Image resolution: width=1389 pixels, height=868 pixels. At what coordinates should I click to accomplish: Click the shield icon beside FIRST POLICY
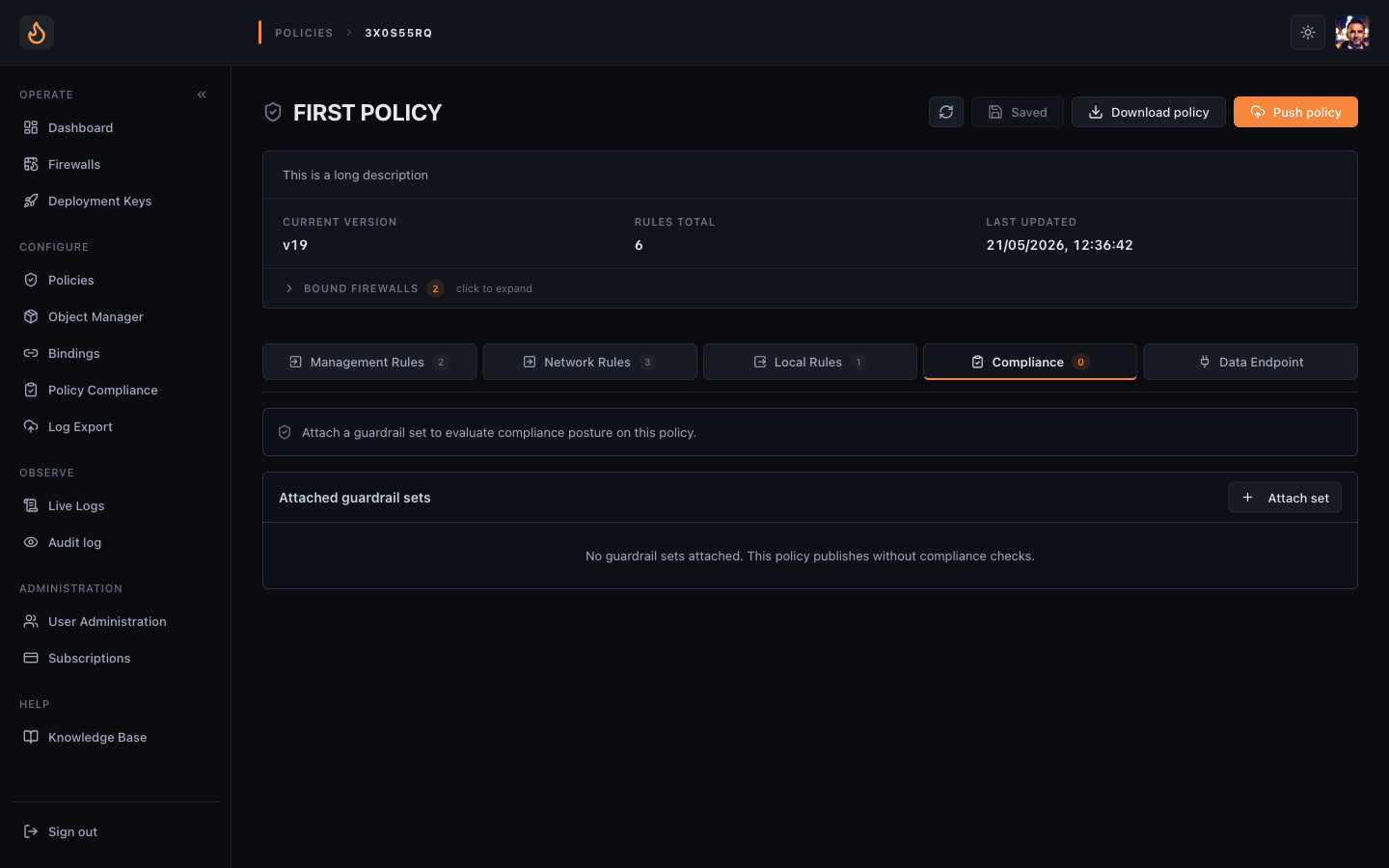click(273, 113)
